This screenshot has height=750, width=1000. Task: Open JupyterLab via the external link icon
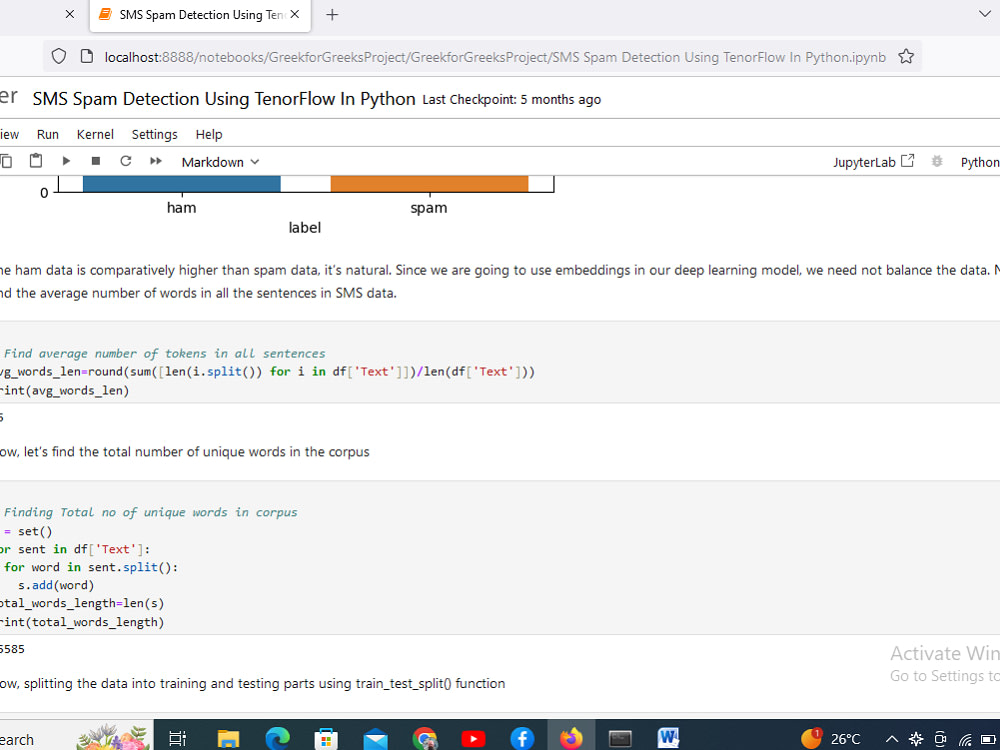(x=906, y=159)
